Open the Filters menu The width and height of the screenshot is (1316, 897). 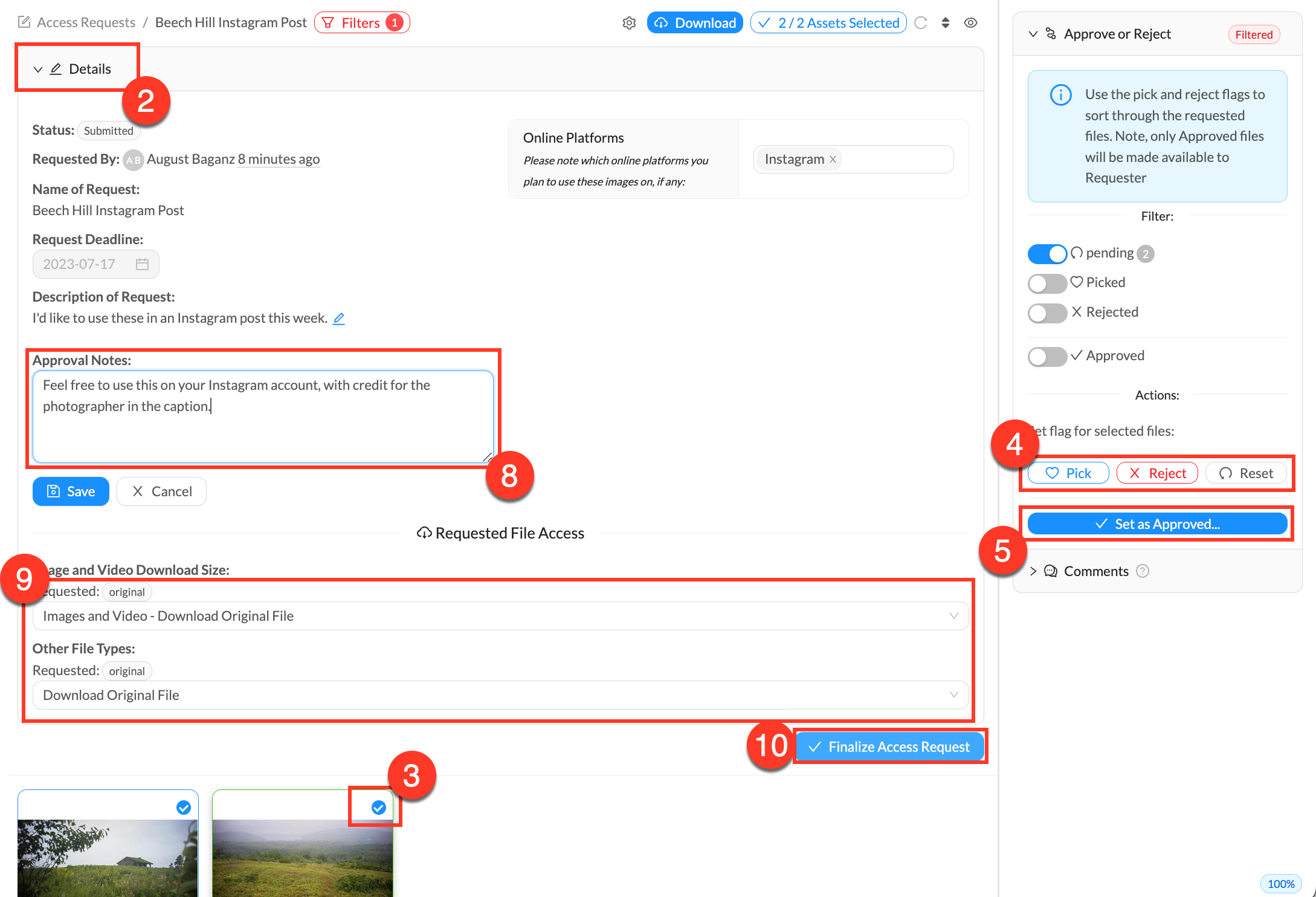(361, 23)
